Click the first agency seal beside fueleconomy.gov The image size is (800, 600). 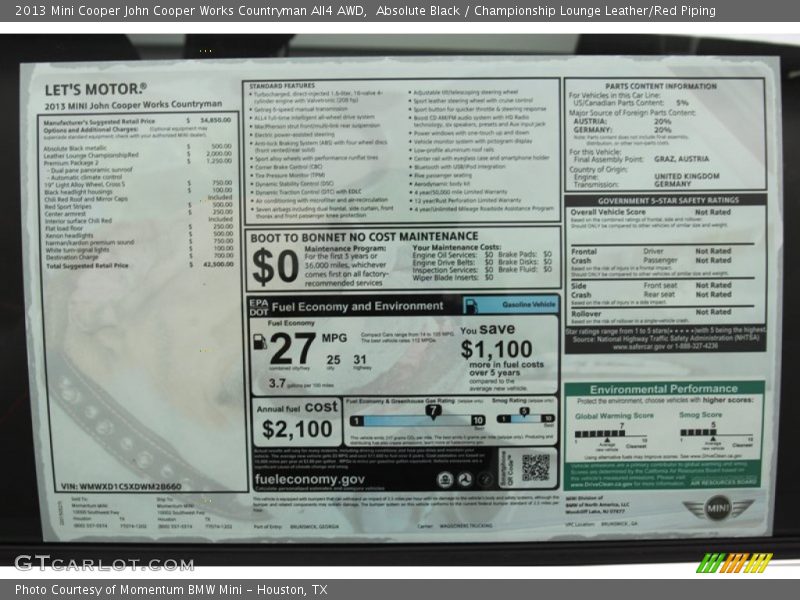445,480
